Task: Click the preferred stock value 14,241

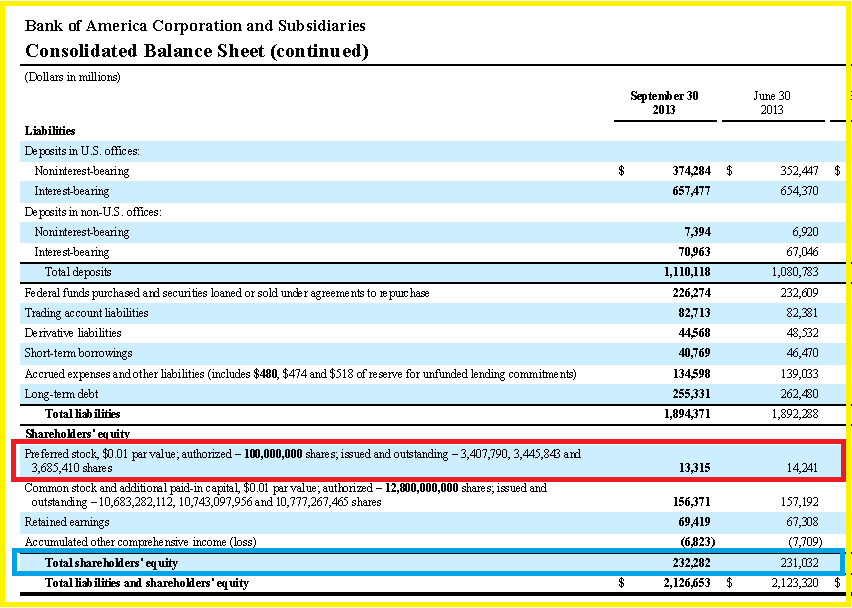Action: pos(802,468)
